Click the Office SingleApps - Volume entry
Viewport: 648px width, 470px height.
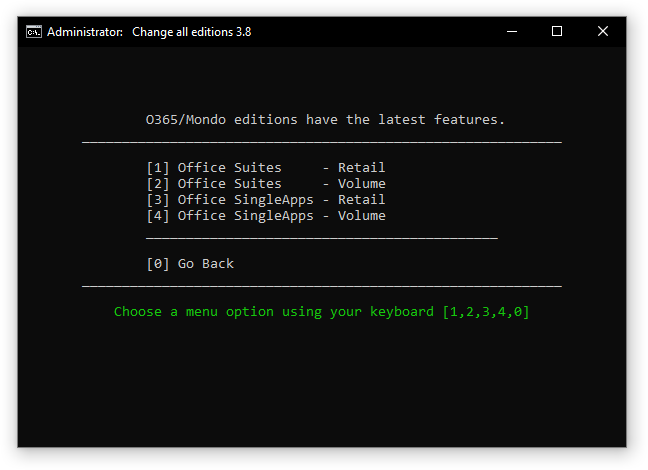(265, 216)
